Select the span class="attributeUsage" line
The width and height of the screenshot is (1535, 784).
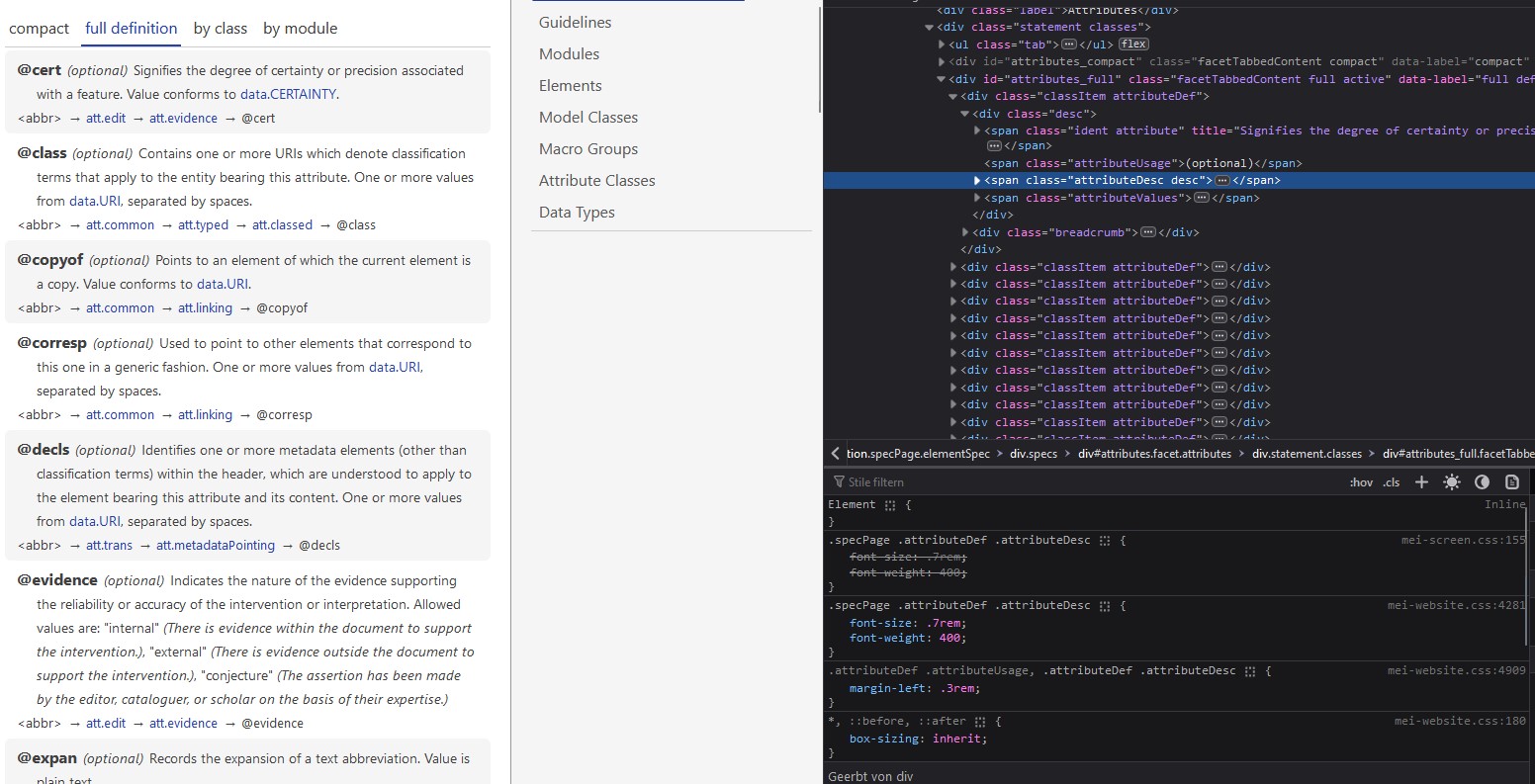[x=1143, y=163]
